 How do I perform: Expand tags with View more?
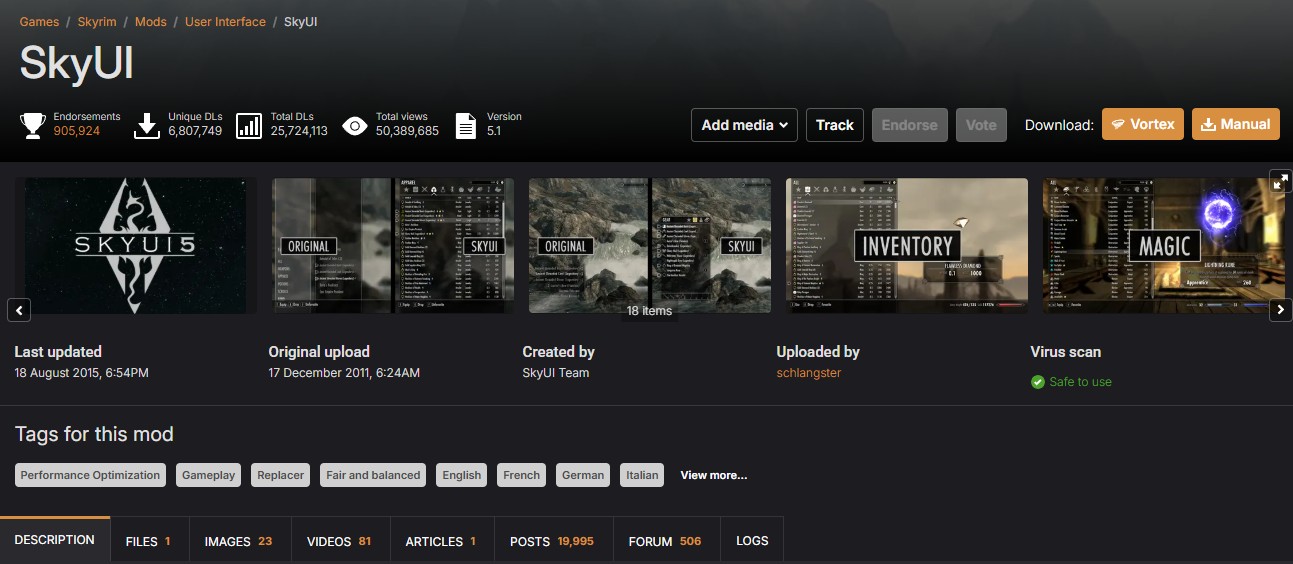(x=713, y=475)
